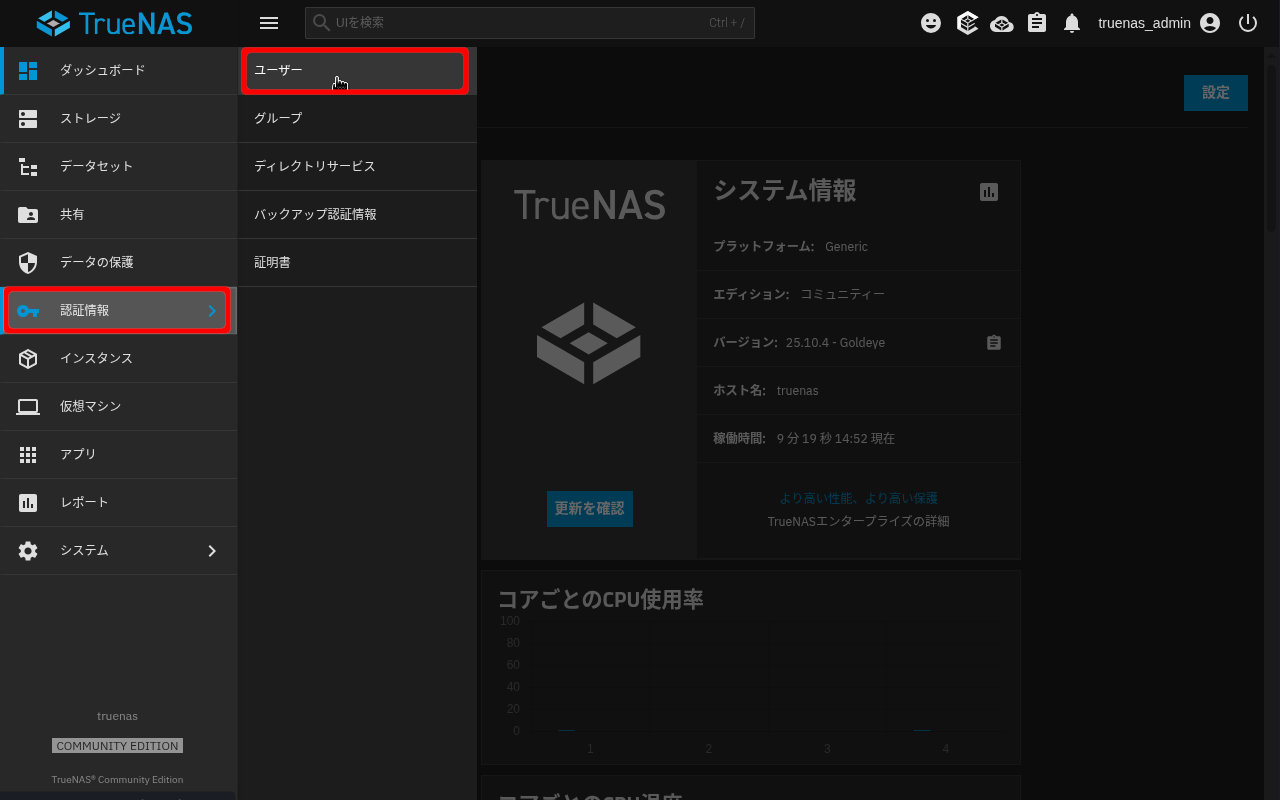Click the Instances cube icon

(28, 358)
